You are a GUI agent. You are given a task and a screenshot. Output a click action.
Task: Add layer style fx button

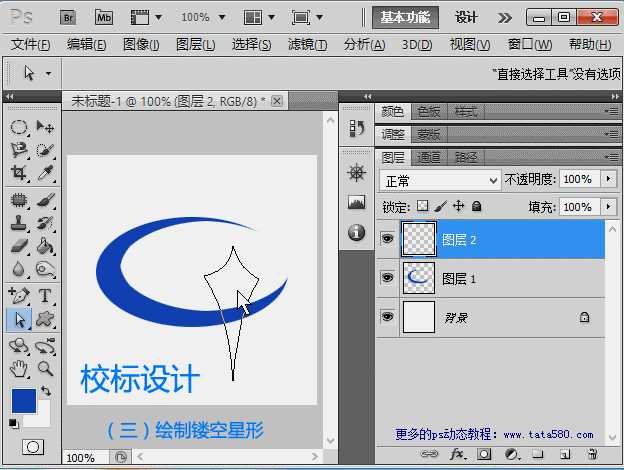coord(457,454)
